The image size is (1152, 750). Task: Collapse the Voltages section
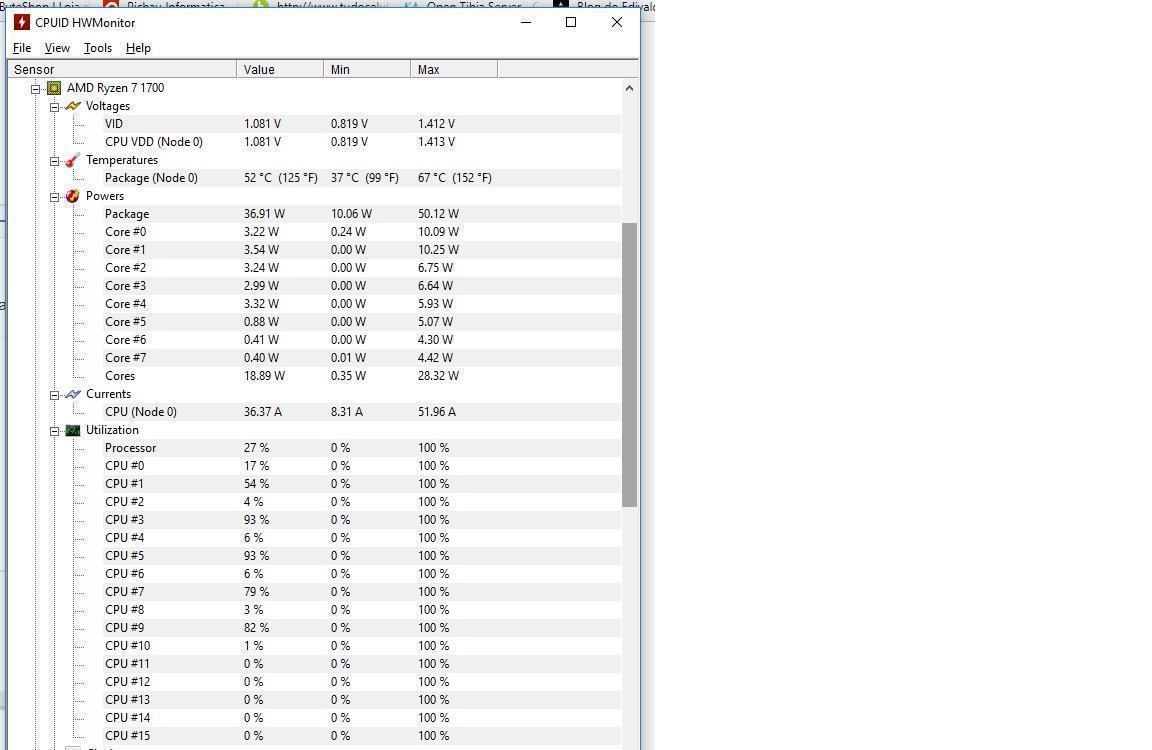click(54, 107)
